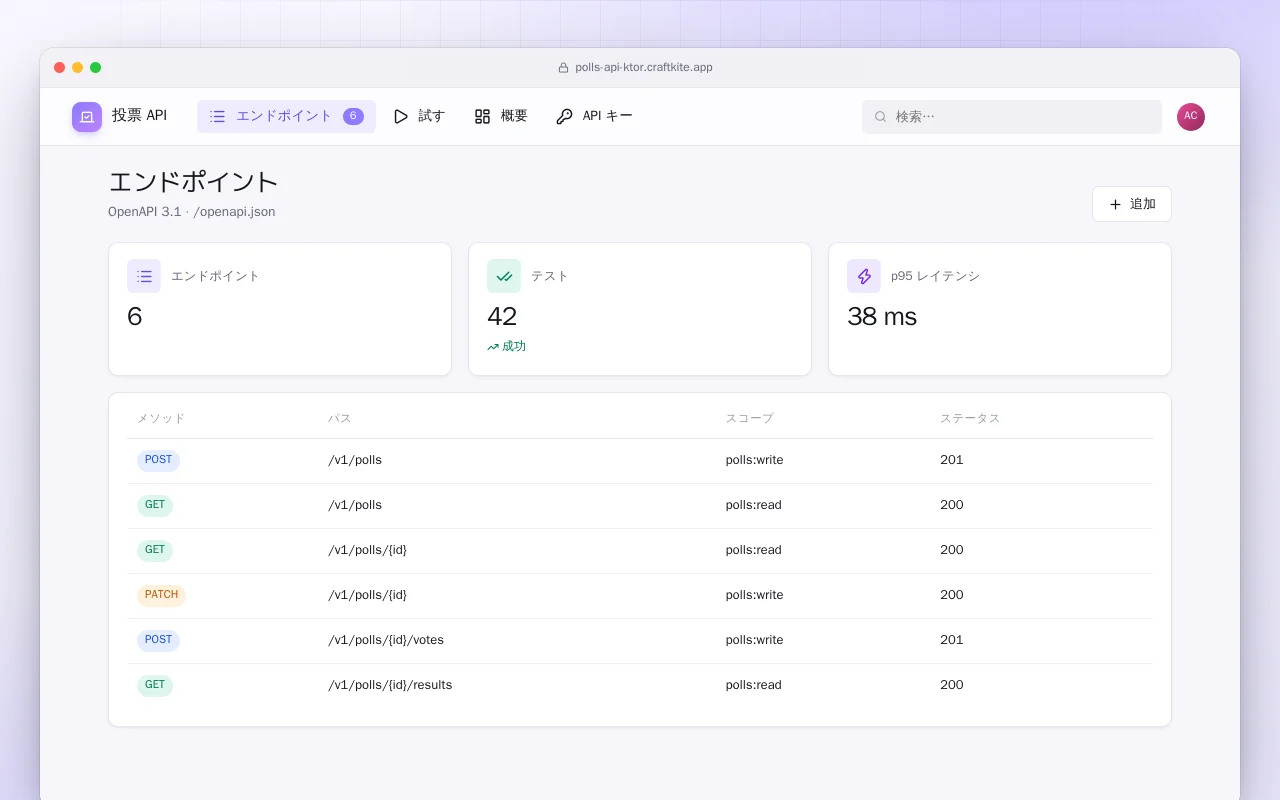This screenshot has width=1280, height=800.
Task: Switch to the 試す tab
Action: coord(419,116)
